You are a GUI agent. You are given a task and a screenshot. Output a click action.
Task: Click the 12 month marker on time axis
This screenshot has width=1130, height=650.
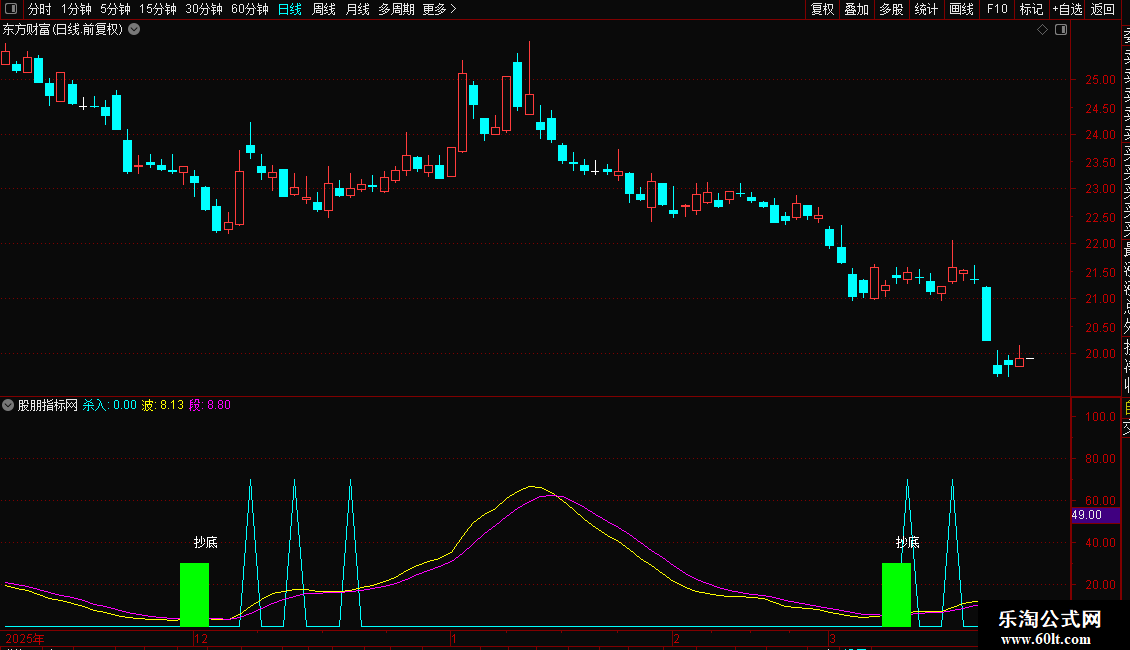pyautogui.click(x=201, y=638)
